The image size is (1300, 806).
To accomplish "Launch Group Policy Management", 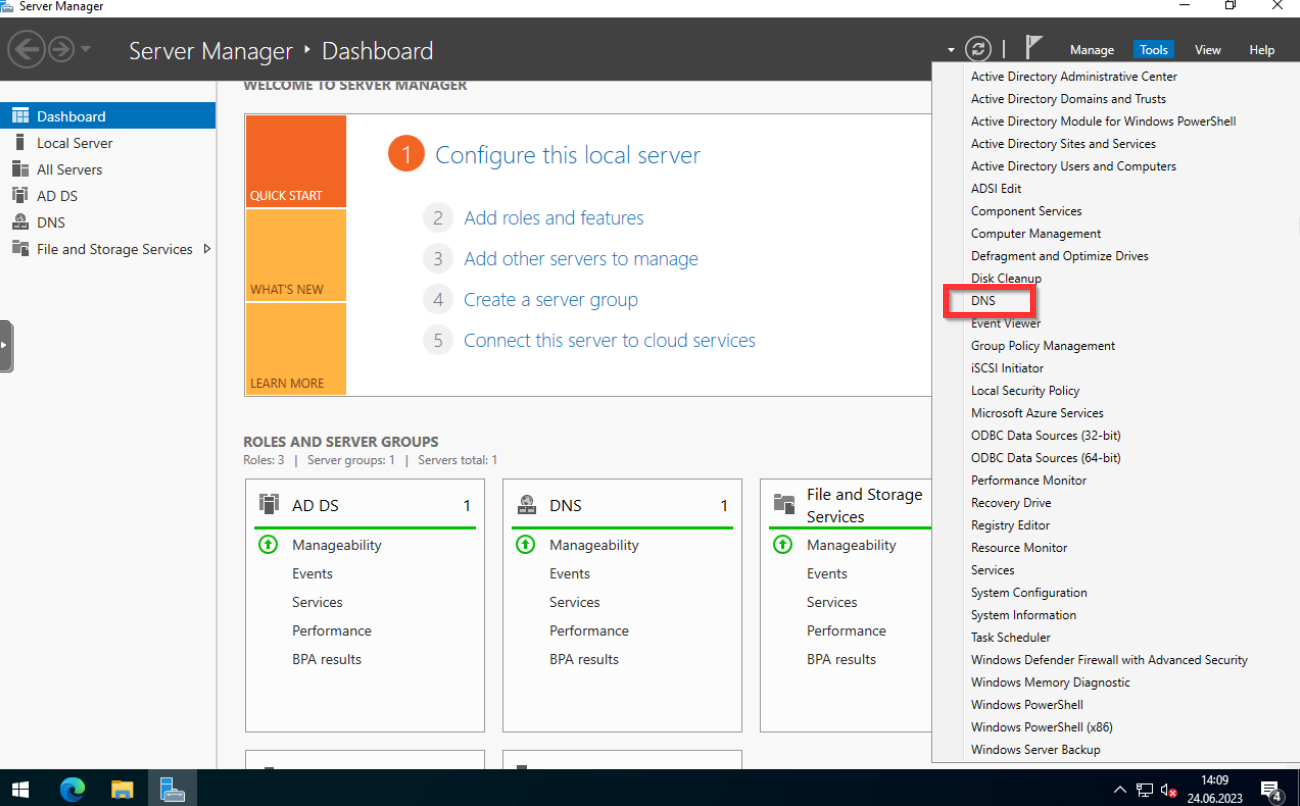I will [1043, 345].
